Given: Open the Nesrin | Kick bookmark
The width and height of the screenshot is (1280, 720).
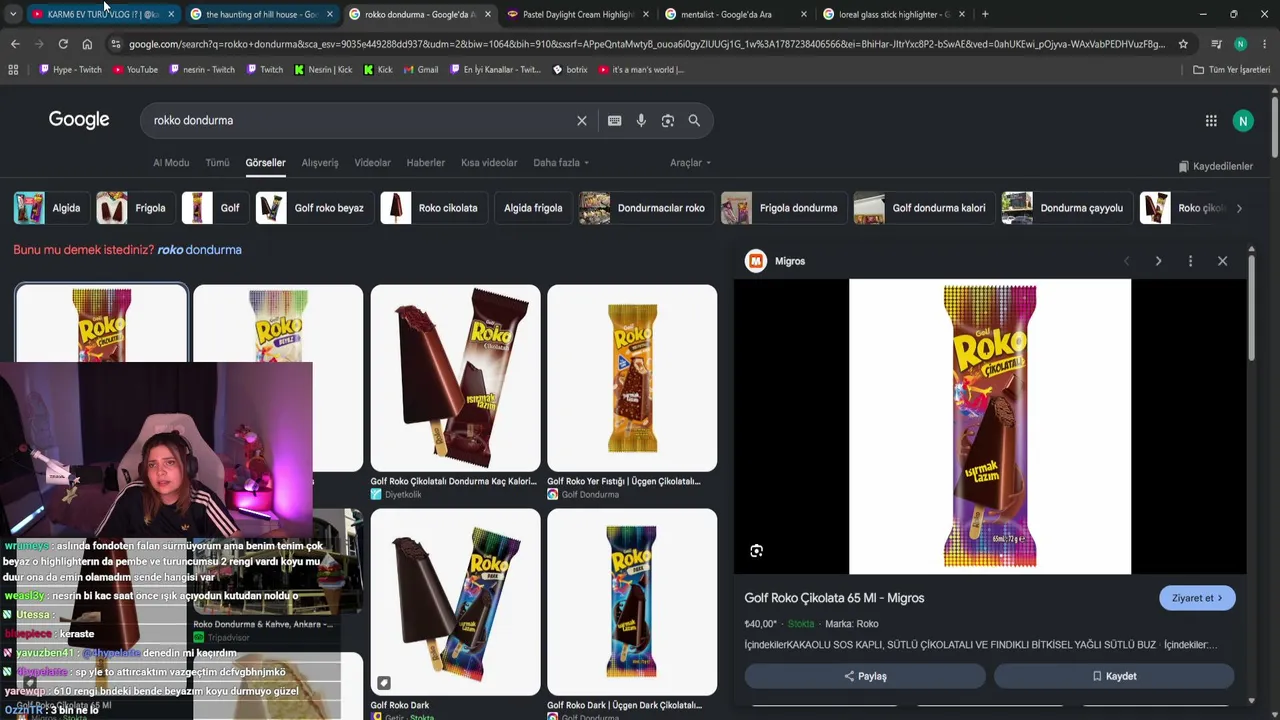Looking at the screenshot, I should point(323,70).
